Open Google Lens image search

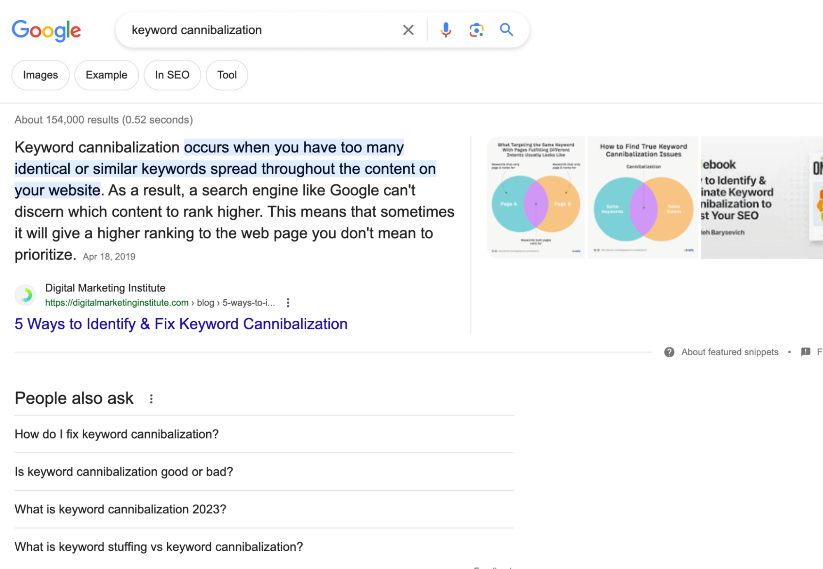pos(477,30)
